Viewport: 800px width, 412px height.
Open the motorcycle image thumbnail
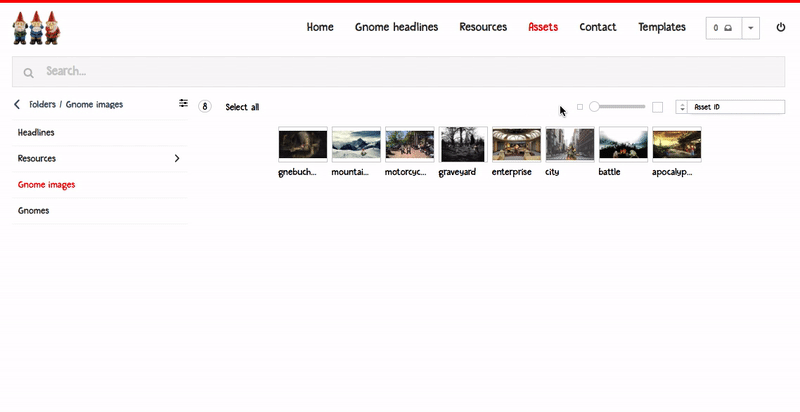410,144
